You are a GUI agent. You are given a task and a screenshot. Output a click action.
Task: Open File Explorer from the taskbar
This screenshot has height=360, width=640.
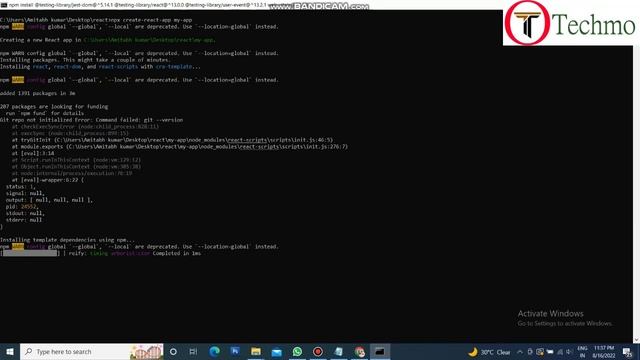coord(256,351)
